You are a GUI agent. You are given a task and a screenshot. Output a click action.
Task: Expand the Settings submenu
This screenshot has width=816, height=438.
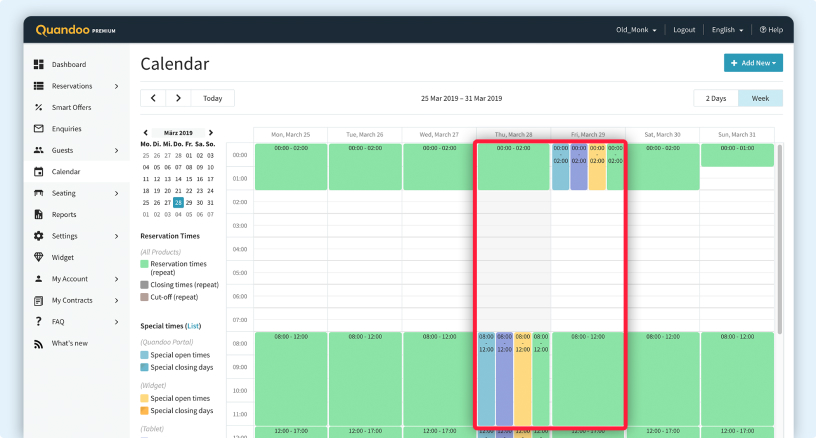pos(117,236)
